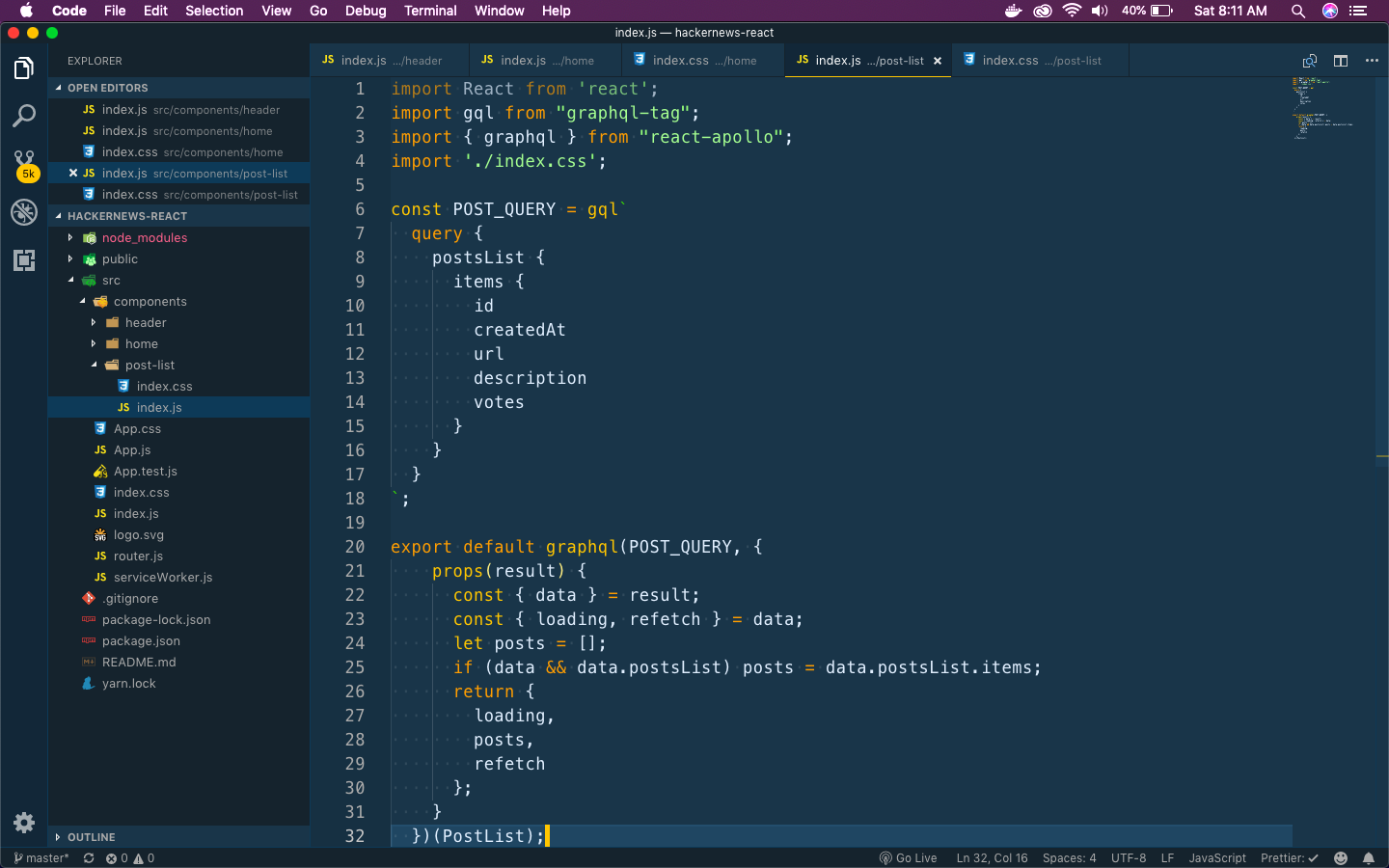Switch to index.js home tab
Image resolution: width=1389 pixels, height=868 pixels.
coord(546,61)
